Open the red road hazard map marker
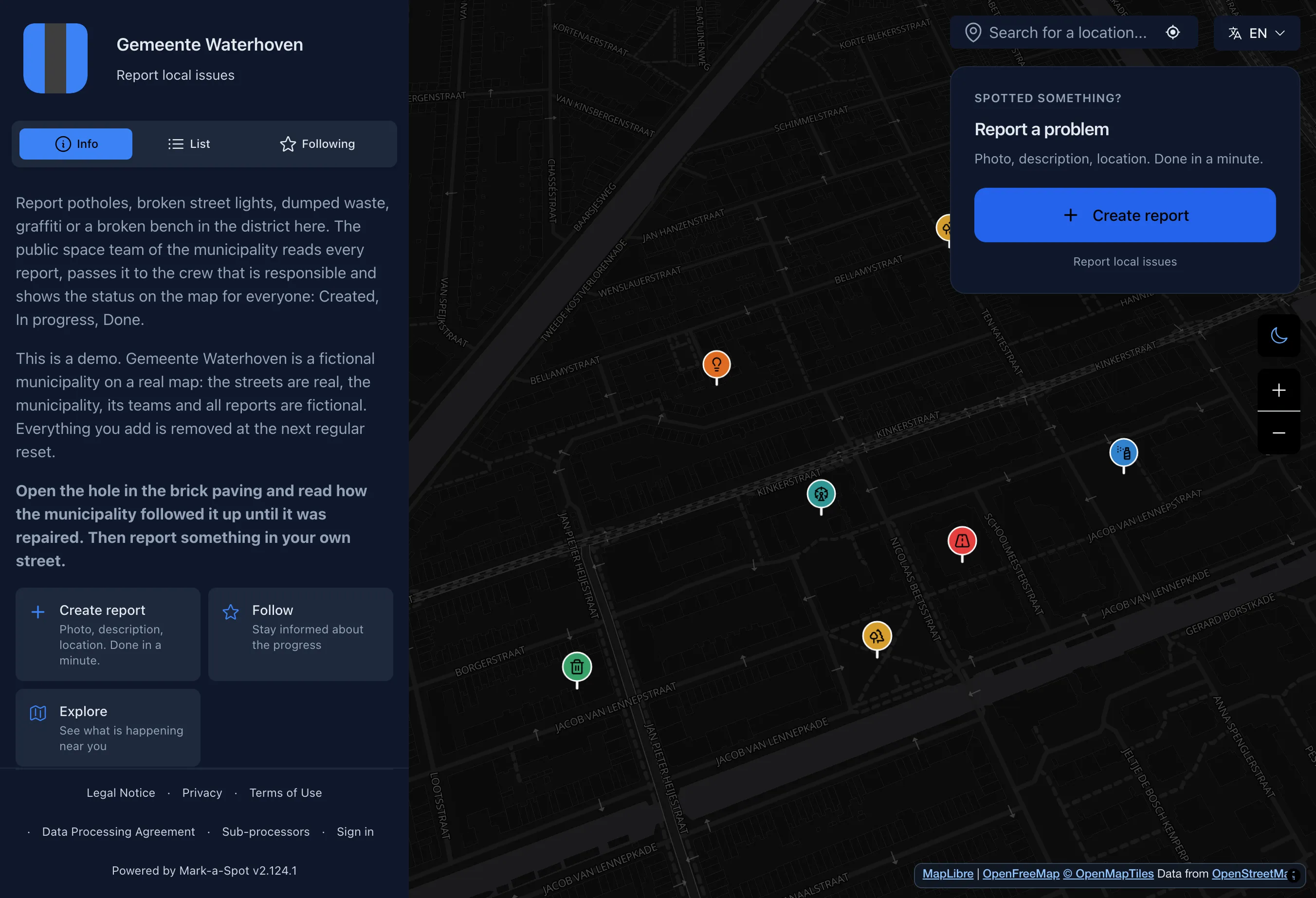This screenshot has height=898, width=1316. (x=962, y=541)
